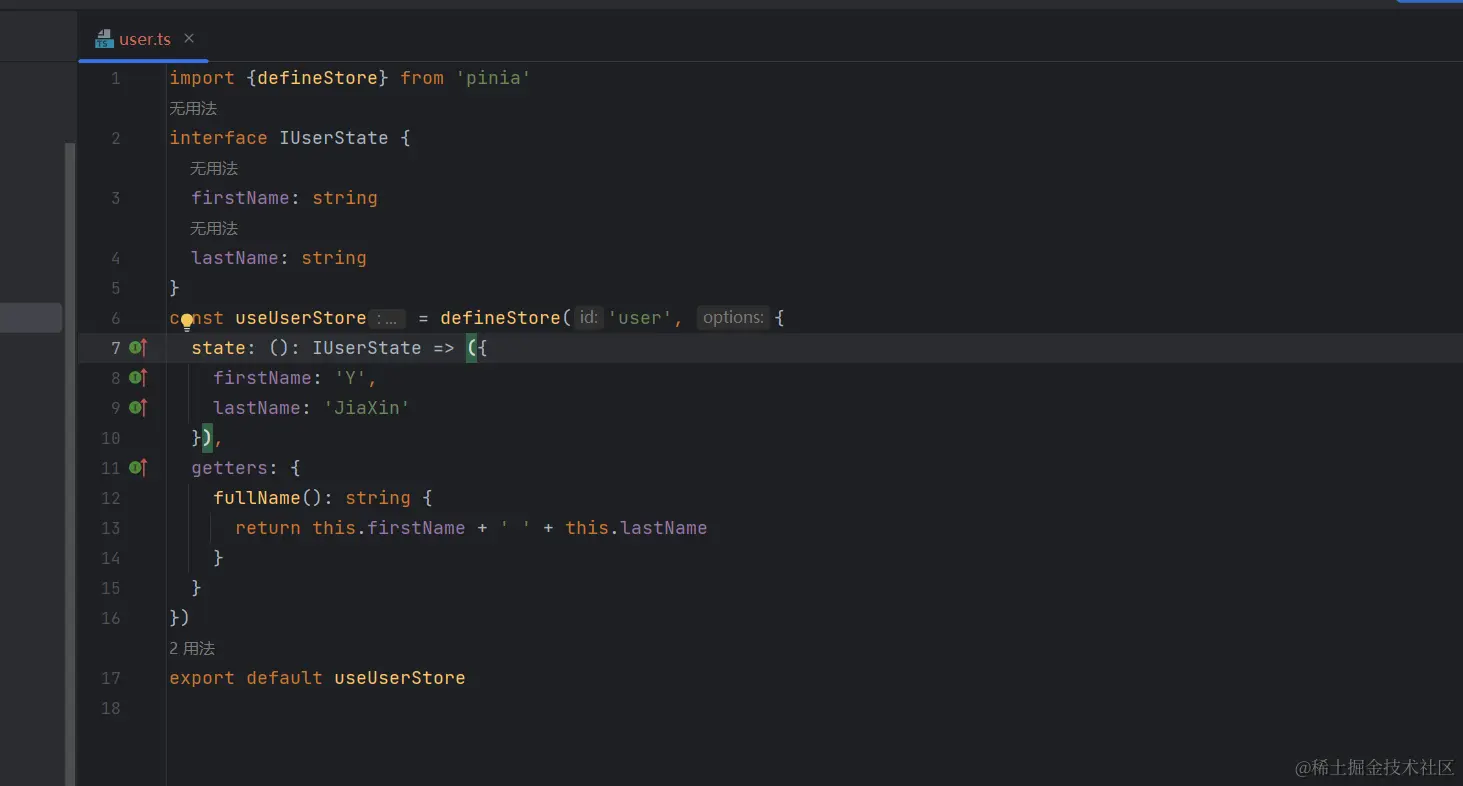Click the TypeScript file icon on user.ts tab

coord(104,39)
